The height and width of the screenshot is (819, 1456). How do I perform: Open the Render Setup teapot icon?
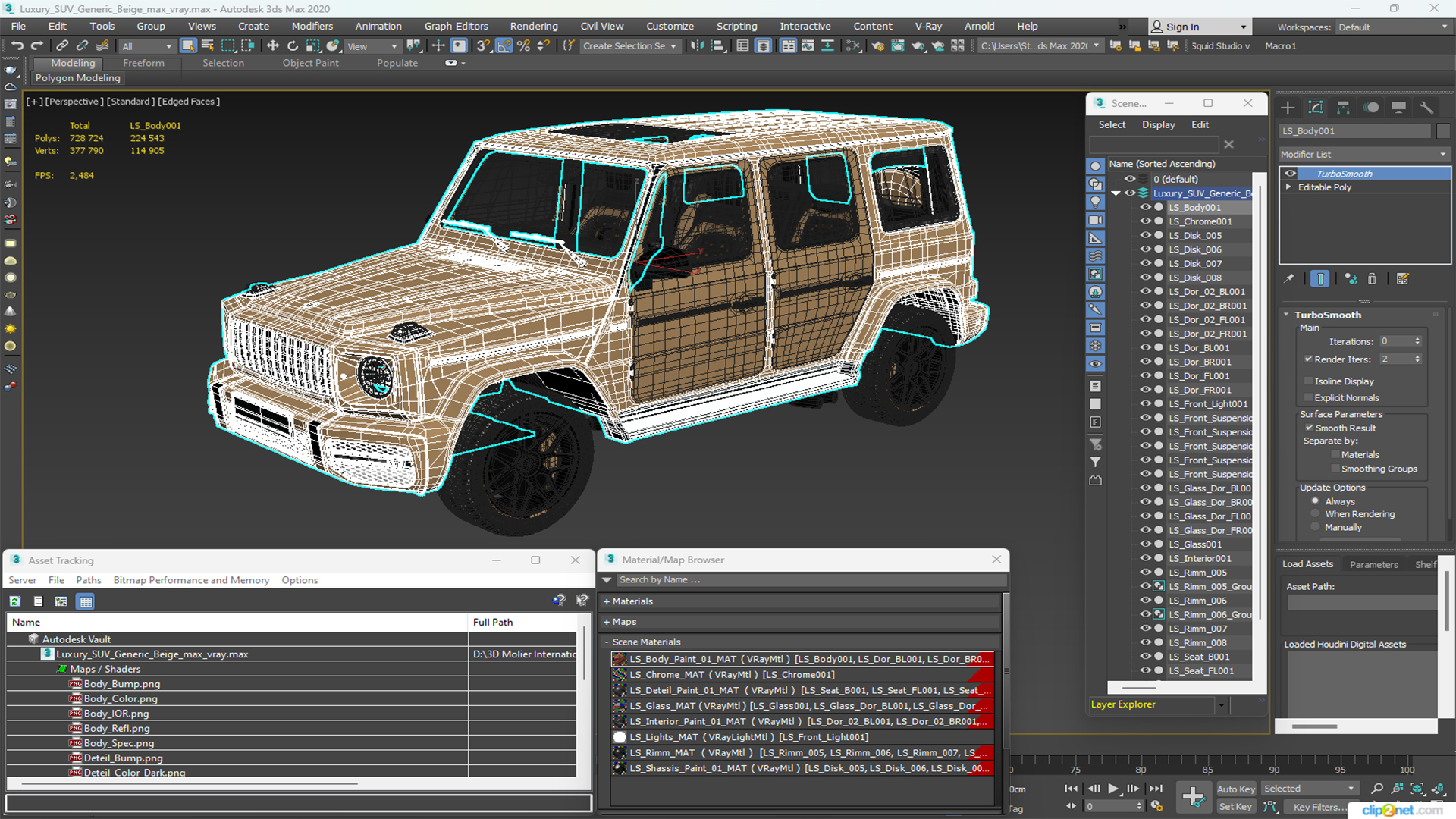(x=877, y=46)
